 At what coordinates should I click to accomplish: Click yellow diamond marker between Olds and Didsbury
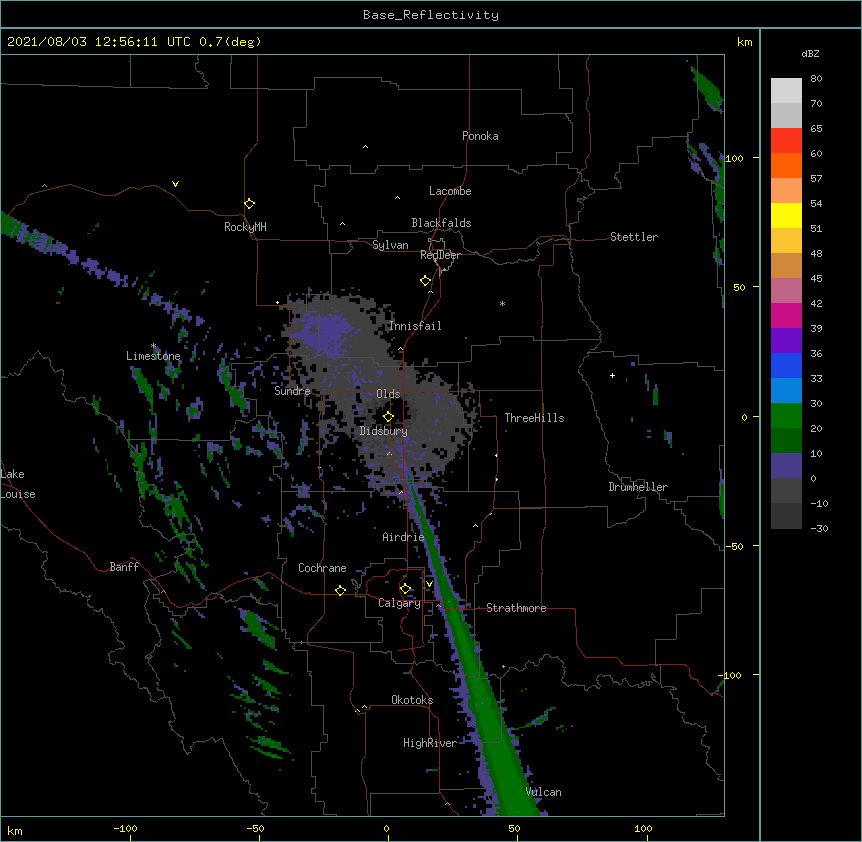[388, 417]
